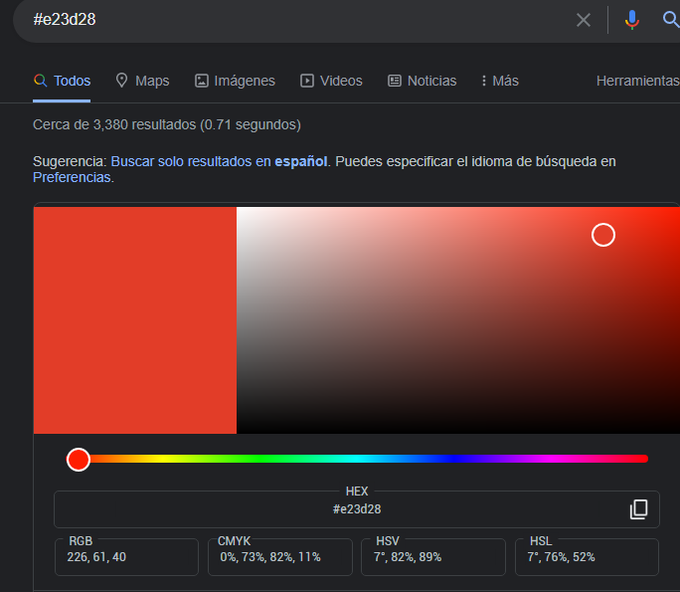Image resolution: width=680 pixels, height=592 pixels.
Task: Select the RGB value 226, 61, 40
Action: pyautogui.click(x=127, y=557)
